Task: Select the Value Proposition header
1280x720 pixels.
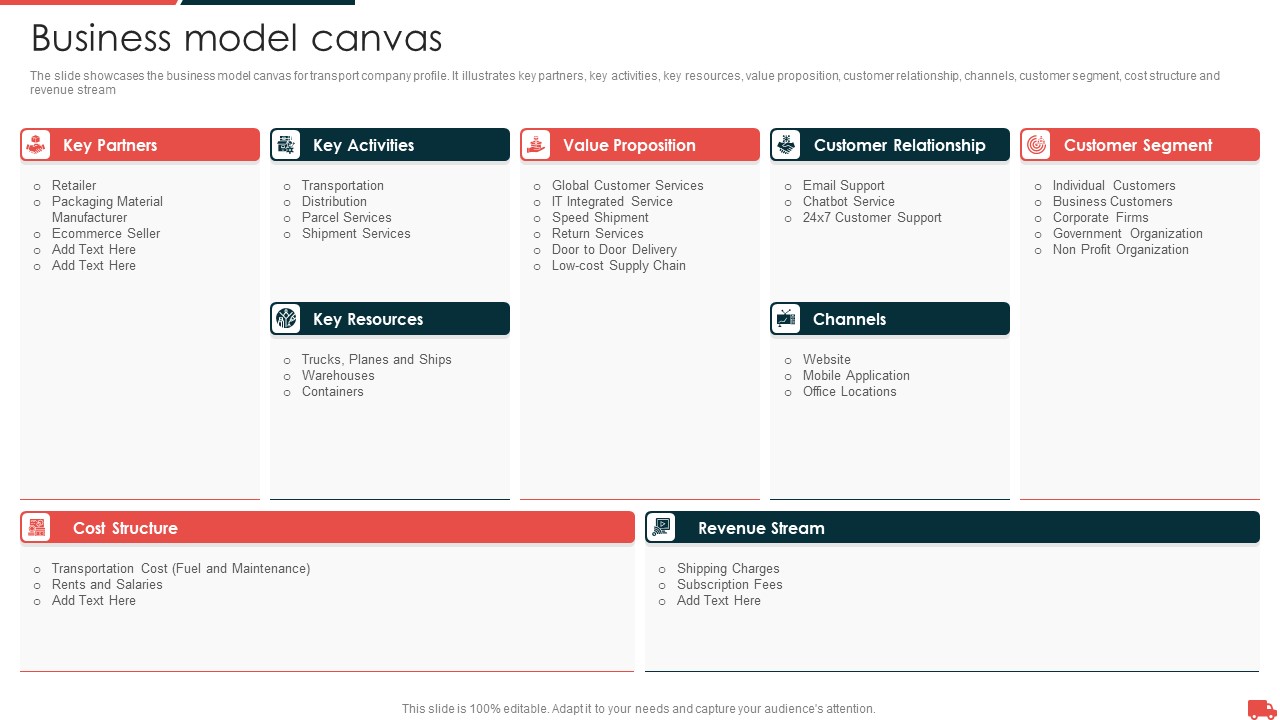Action: [x=640, y=145]
